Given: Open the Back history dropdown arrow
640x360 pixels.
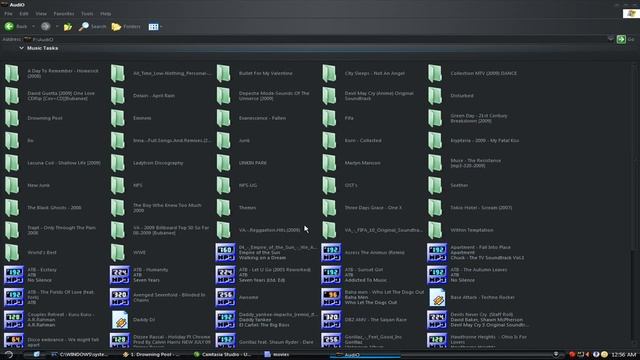Looking at the screenshot, I should click(33, 27).
